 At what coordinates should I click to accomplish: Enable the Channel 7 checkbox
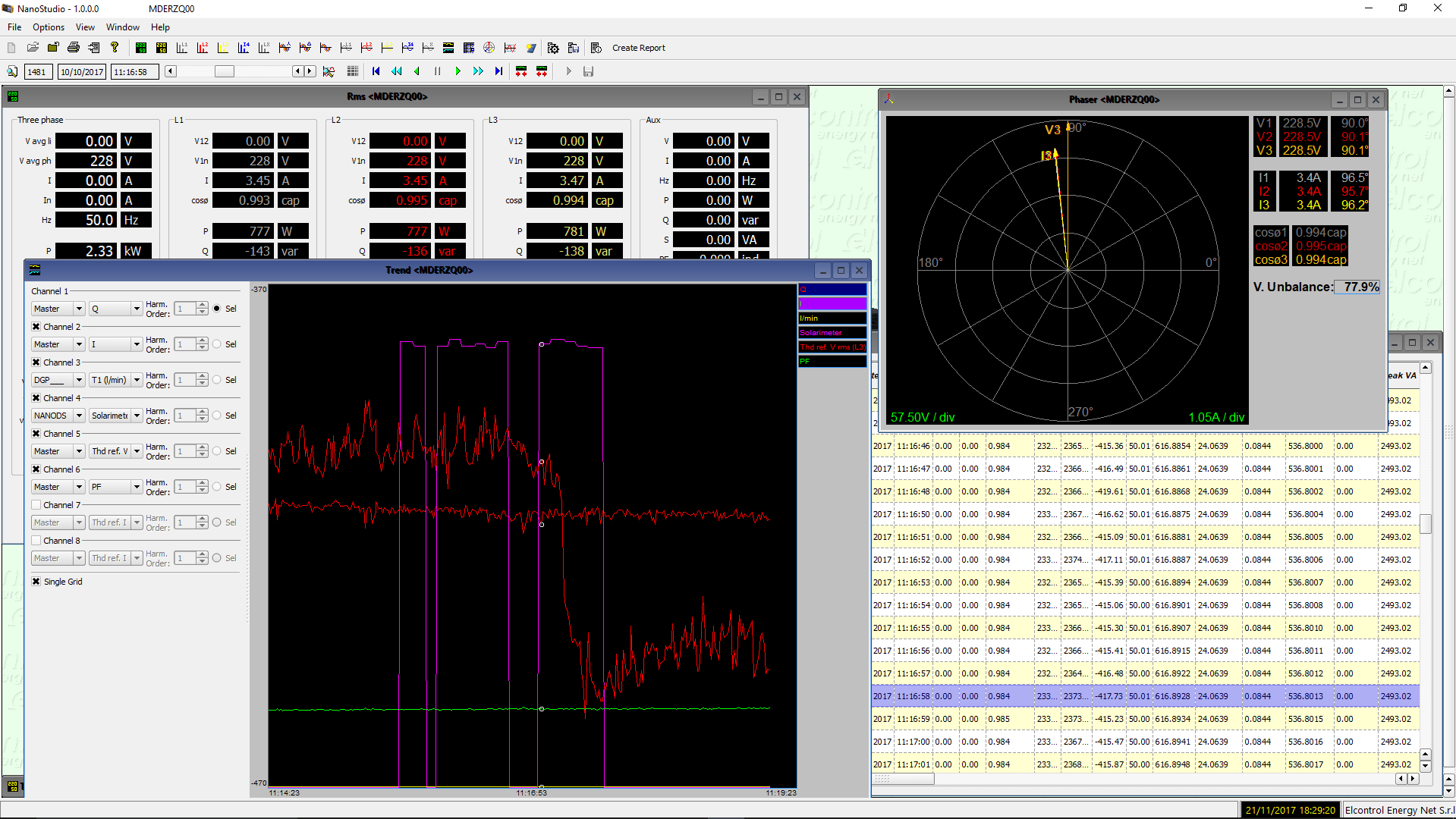pos(36,505)
